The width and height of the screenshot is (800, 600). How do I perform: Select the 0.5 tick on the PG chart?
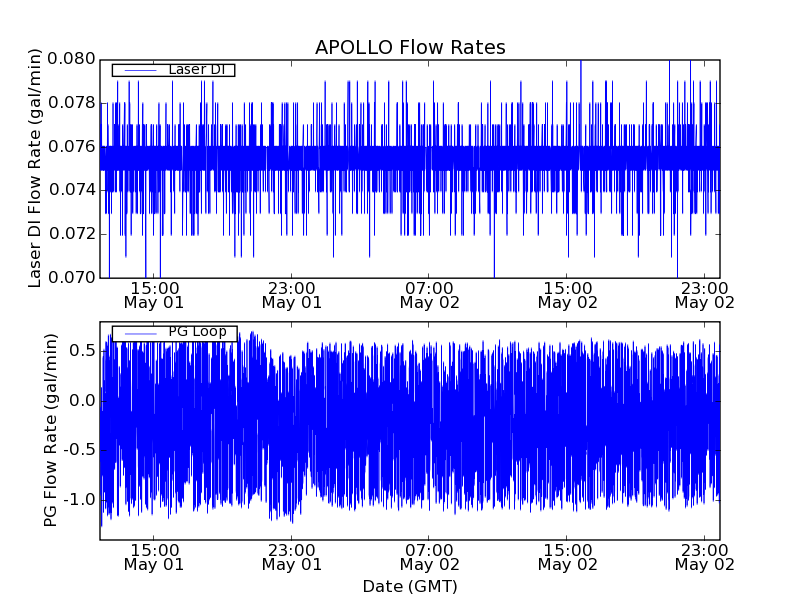coord(82,350)
